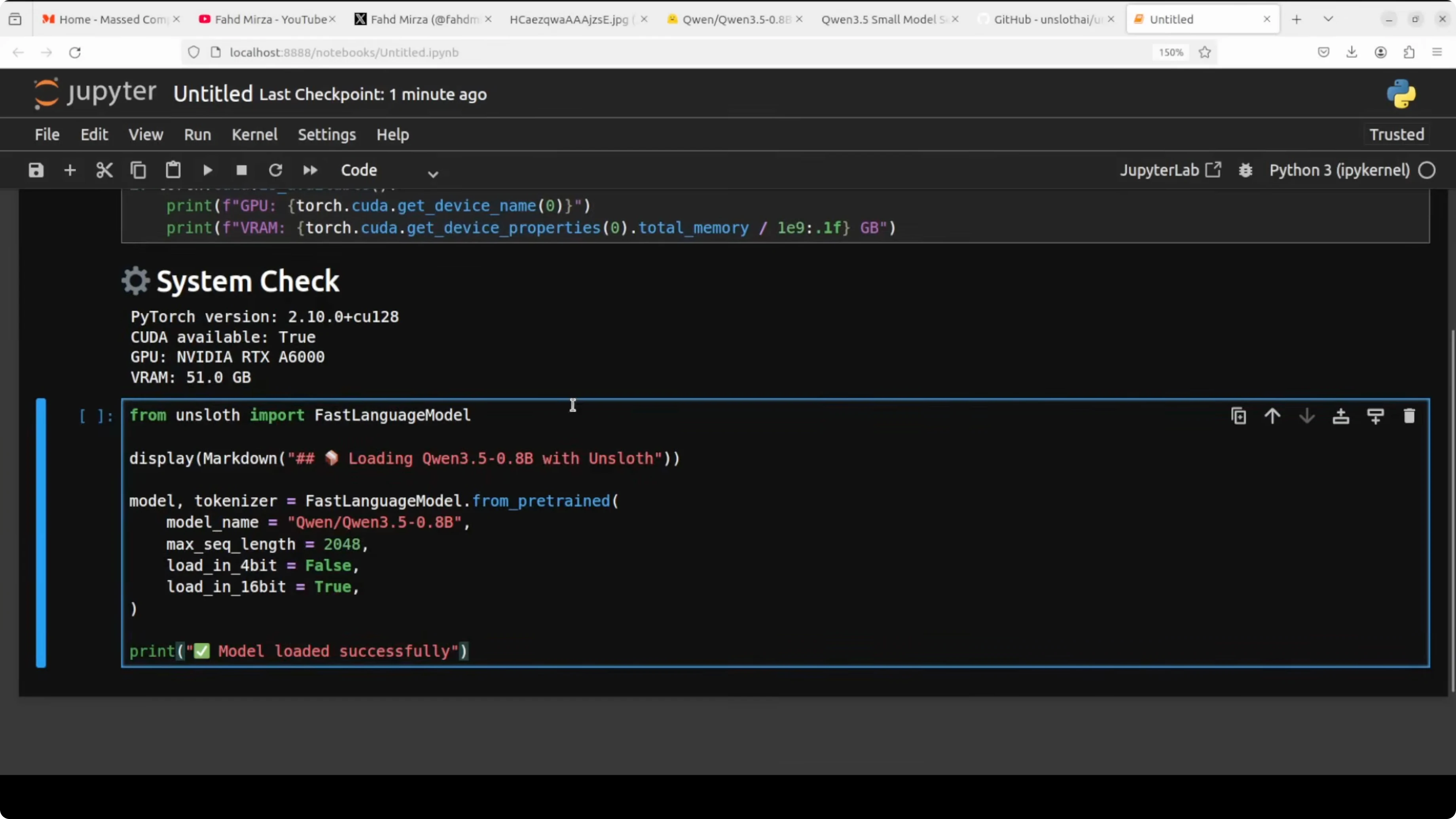
Task: Click the Trusted notebook status
Action: coord(1395,134)
